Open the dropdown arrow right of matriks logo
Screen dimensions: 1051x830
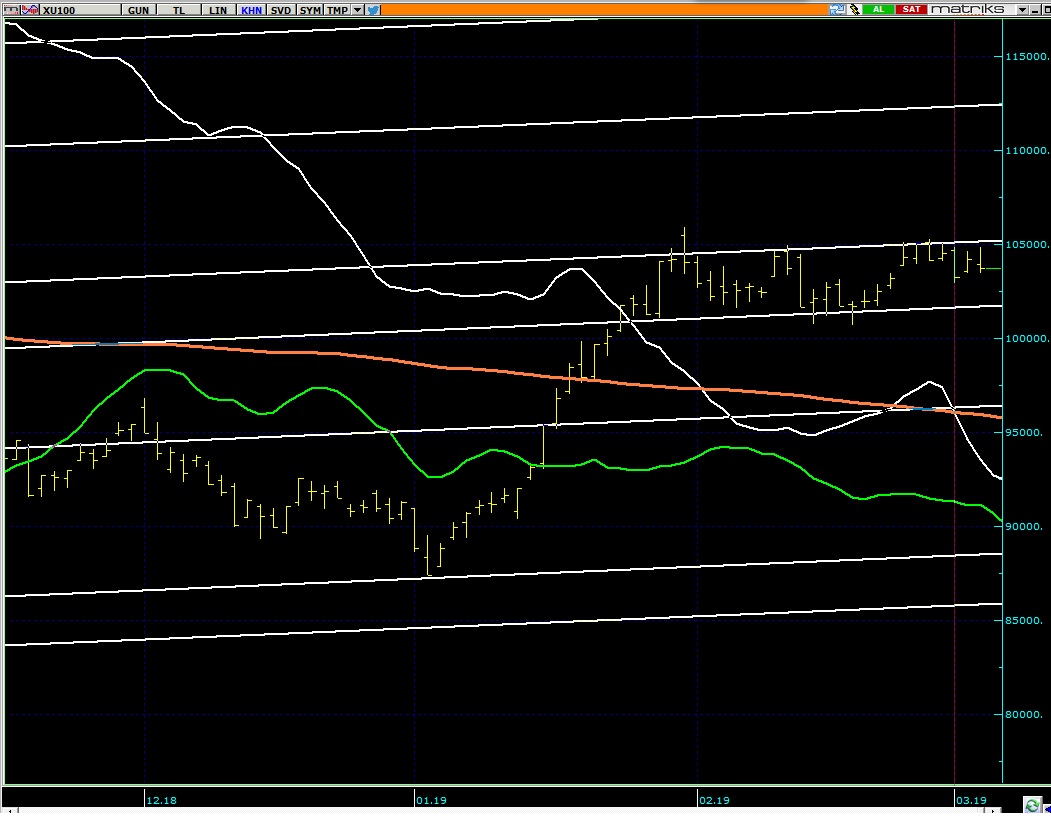1023,9
